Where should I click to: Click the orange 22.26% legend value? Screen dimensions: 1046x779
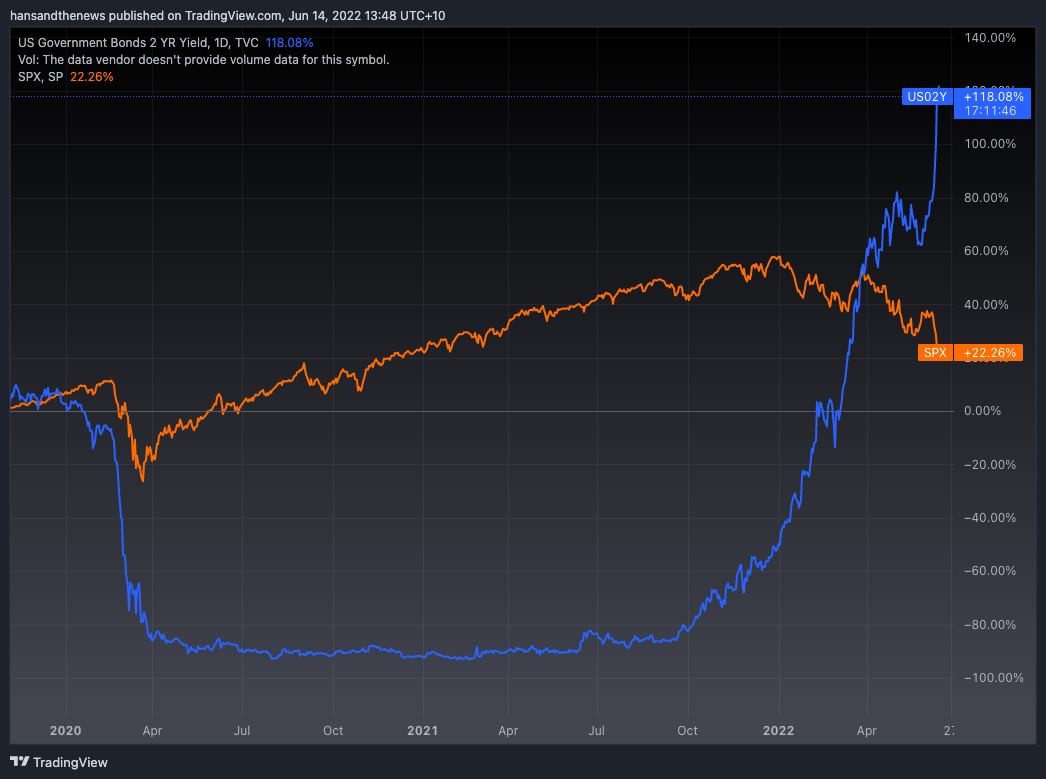pyautogui.click(x=91, y=76)
